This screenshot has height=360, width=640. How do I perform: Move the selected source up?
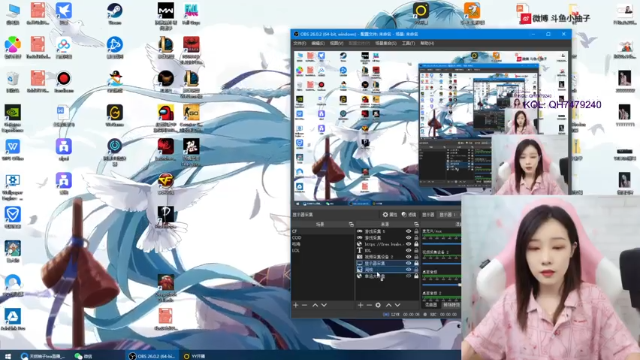[x=389, y=305]
